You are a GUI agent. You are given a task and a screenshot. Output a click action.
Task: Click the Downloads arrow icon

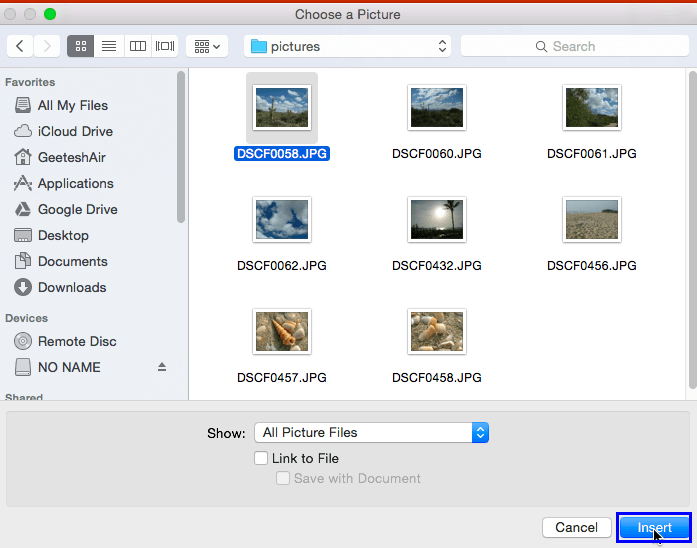click(x=23, y=288)
